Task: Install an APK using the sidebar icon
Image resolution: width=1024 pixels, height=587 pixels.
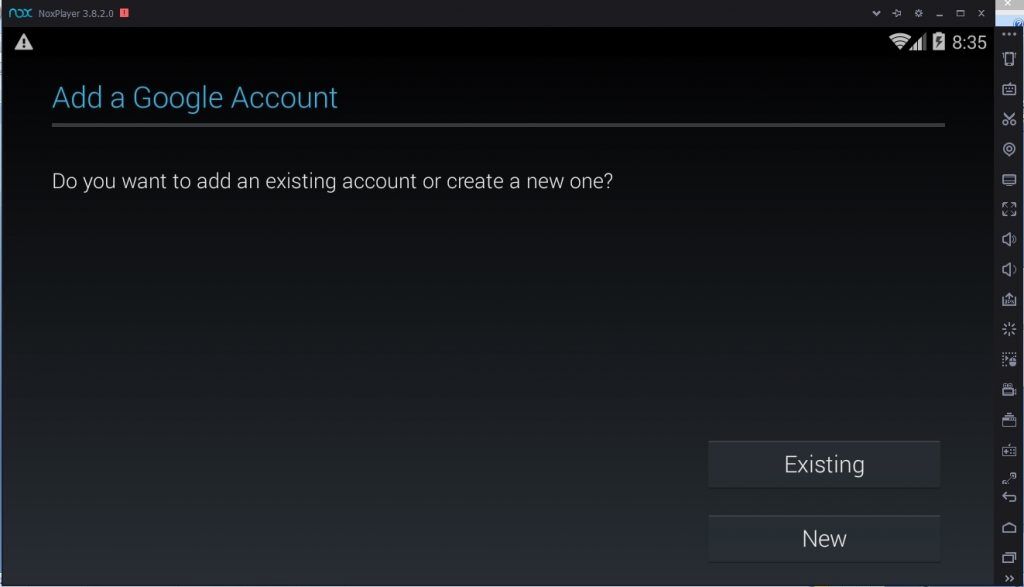Action: click(1008, 299)
